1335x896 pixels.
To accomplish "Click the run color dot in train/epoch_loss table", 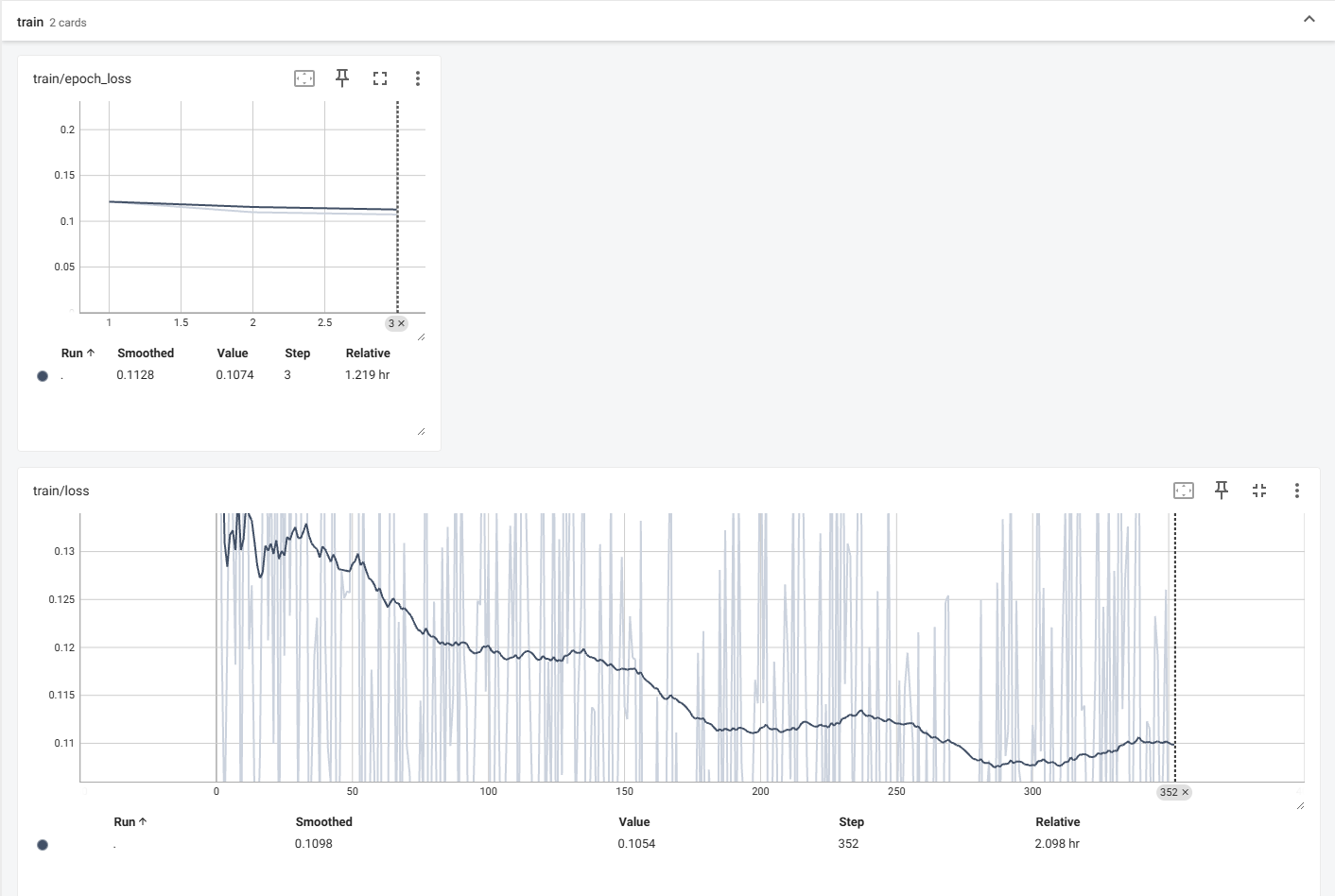I will click(43, 376).
